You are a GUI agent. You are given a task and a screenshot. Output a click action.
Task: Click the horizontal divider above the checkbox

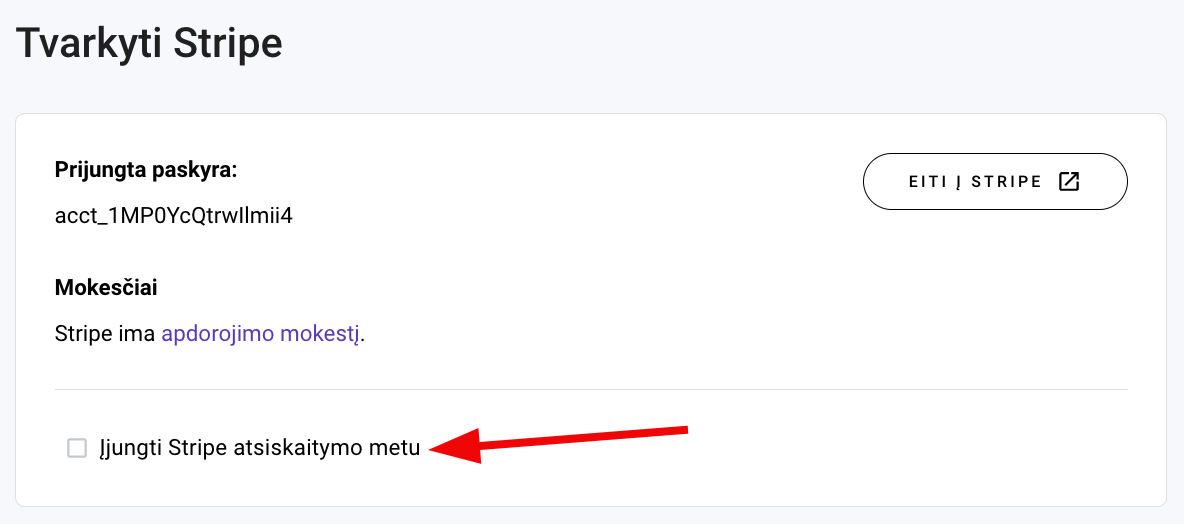point(591,389)
